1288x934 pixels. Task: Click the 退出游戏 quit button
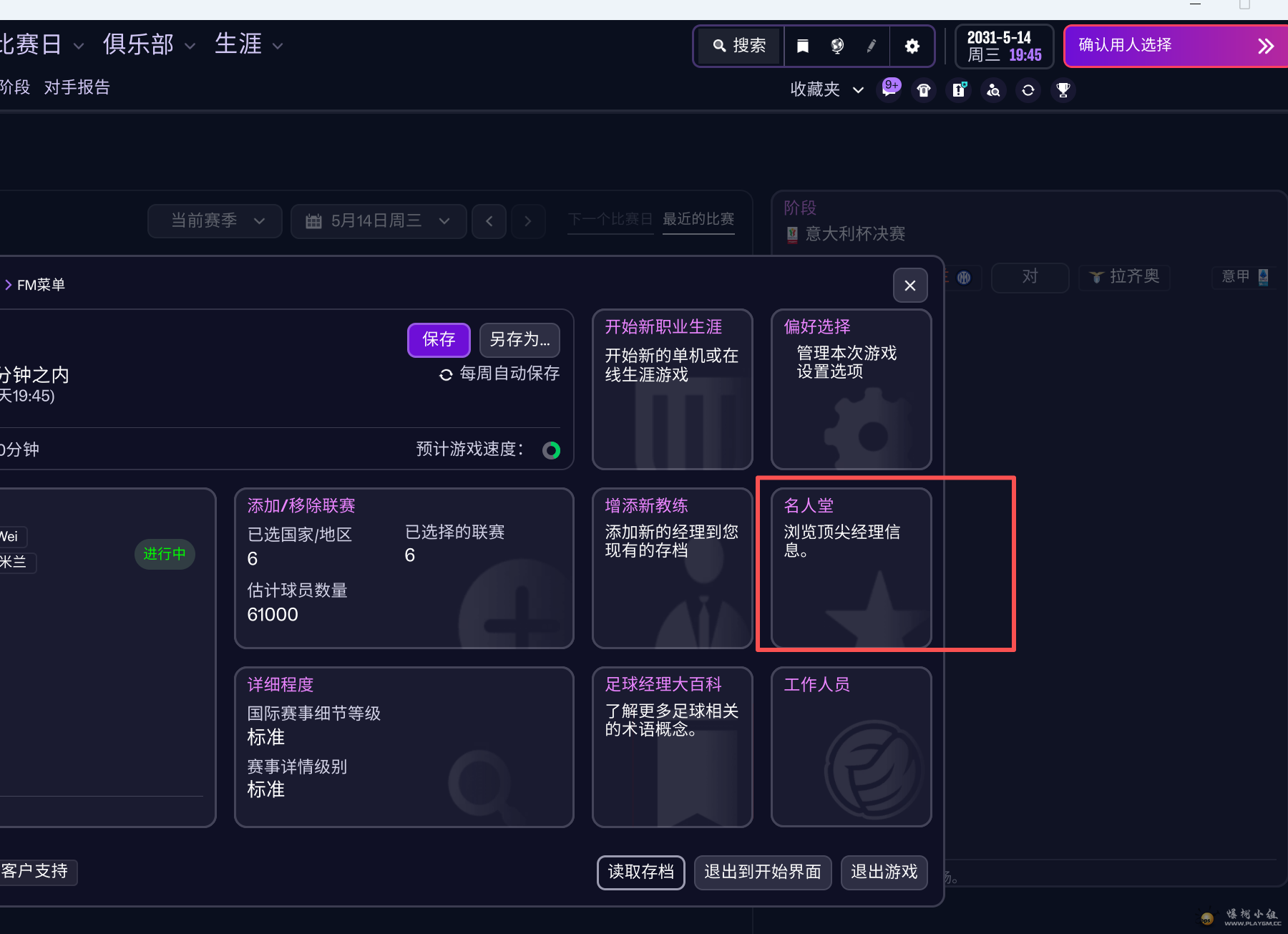884,872
